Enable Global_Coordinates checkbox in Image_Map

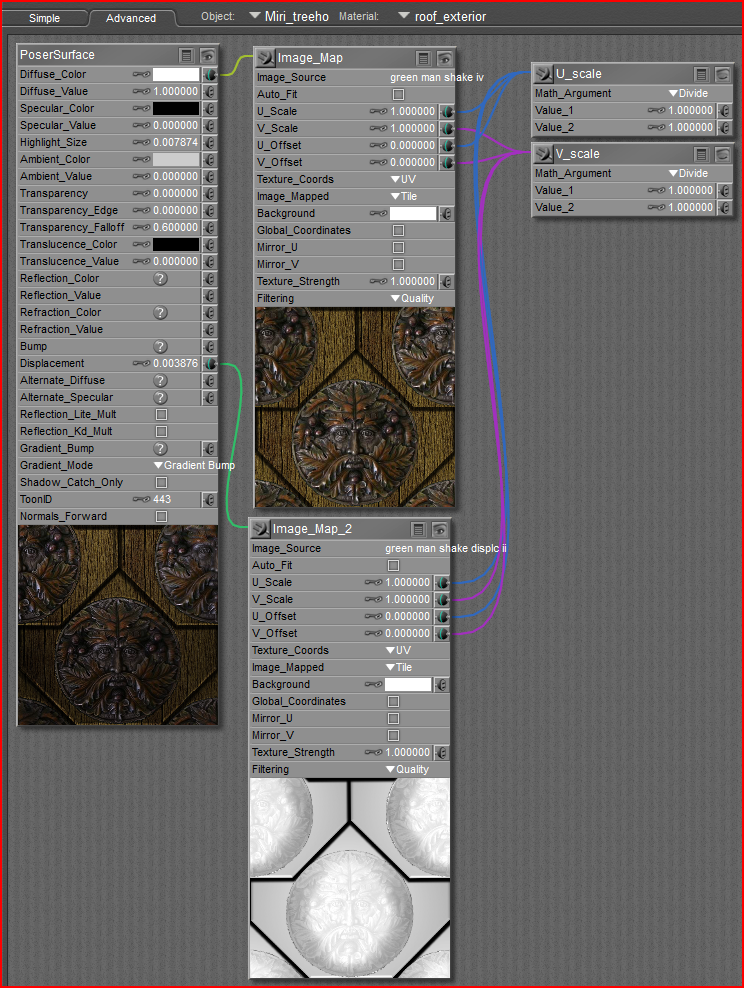tap(398, 231)
